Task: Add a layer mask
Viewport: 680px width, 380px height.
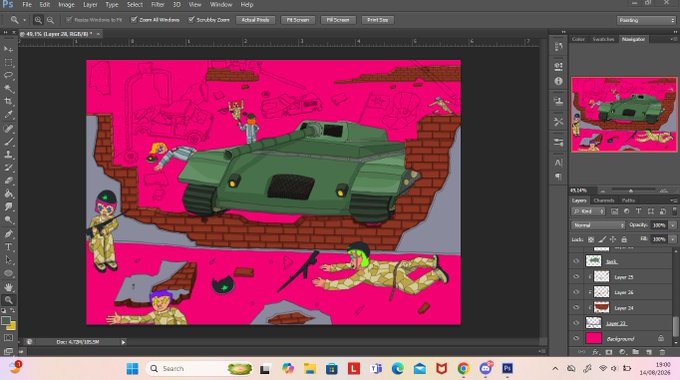Action: [x=609, y=352]
